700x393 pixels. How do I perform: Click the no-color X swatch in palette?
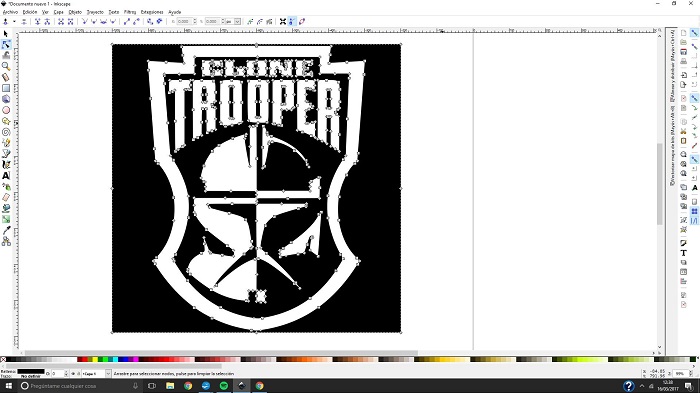point(3,359)
